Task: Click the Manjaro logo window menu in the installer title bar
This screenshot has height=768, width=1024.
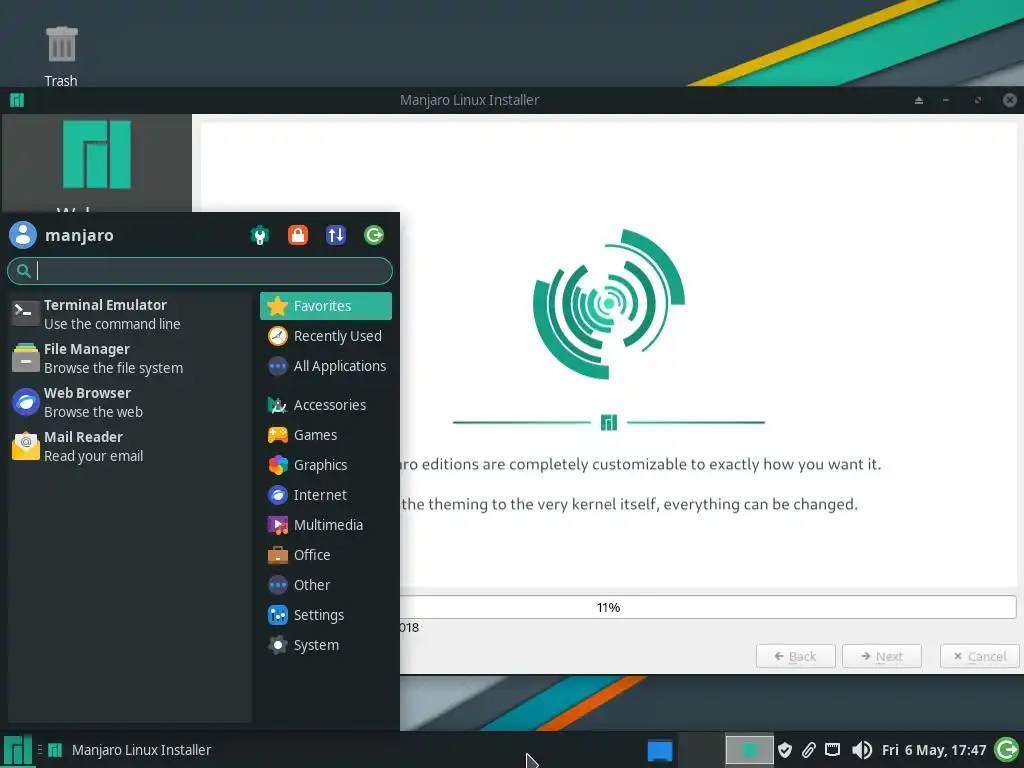Action: coord(17,100)
